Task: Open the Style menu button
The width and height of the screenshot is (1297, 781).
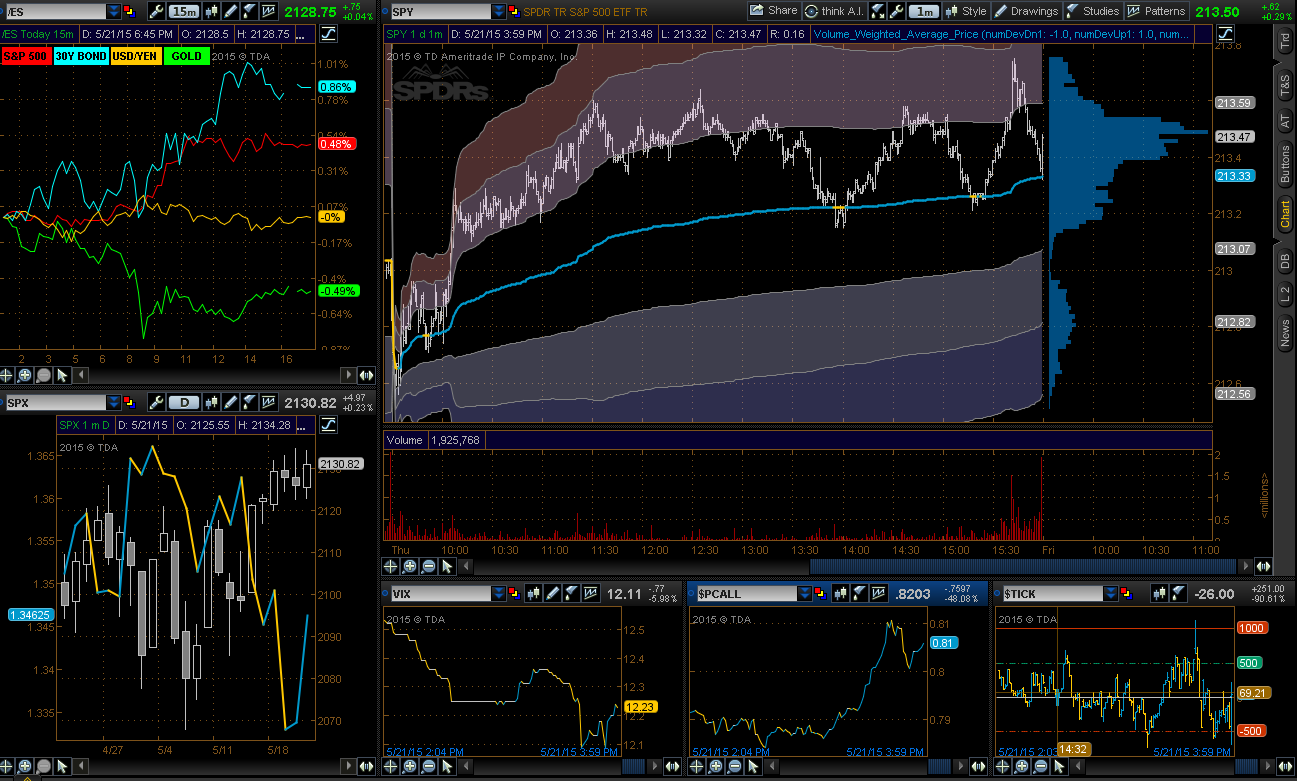Action: tap(966, 11)
